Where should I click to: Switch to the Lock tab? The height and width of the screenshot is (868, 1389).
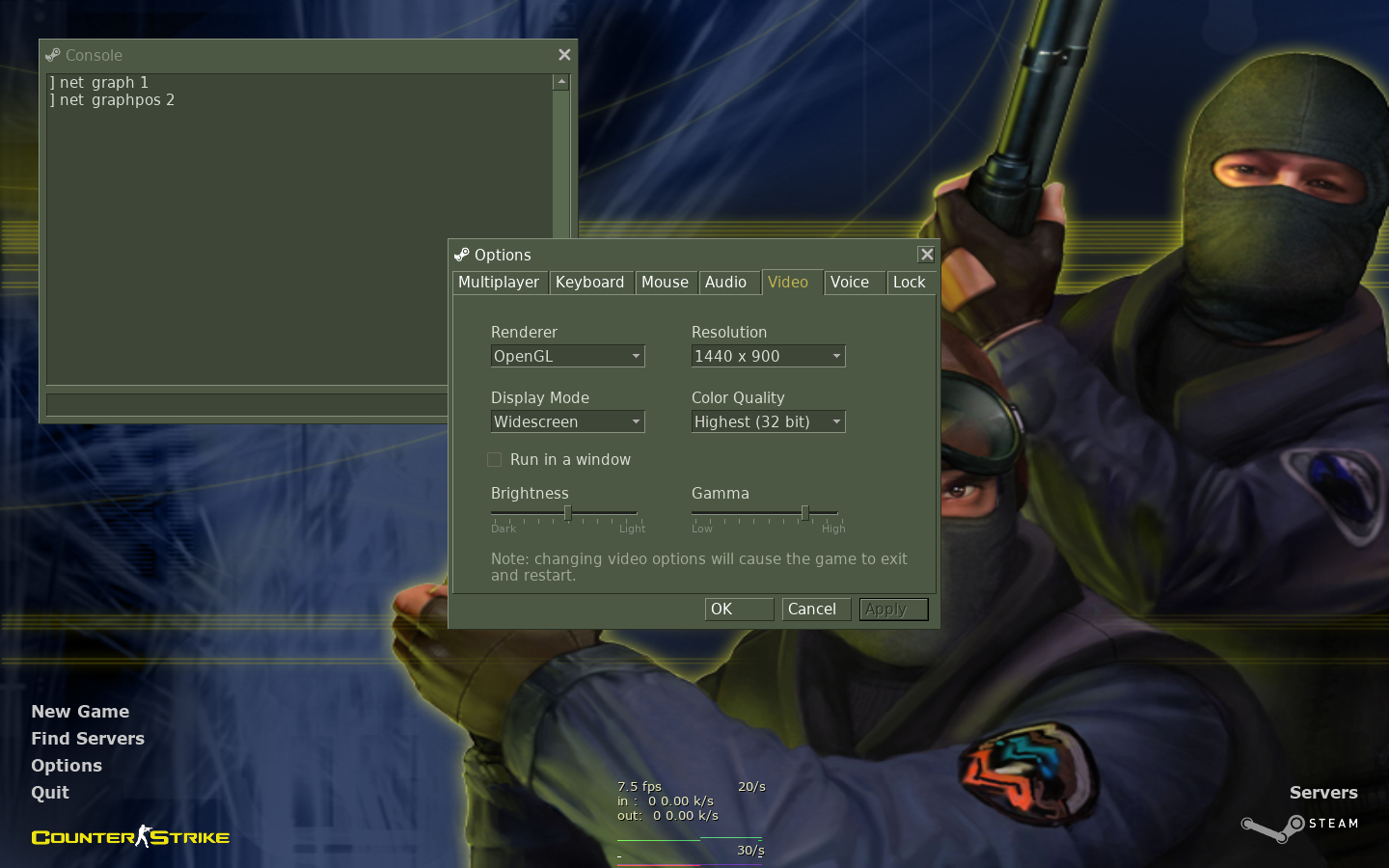click(912, 283)
